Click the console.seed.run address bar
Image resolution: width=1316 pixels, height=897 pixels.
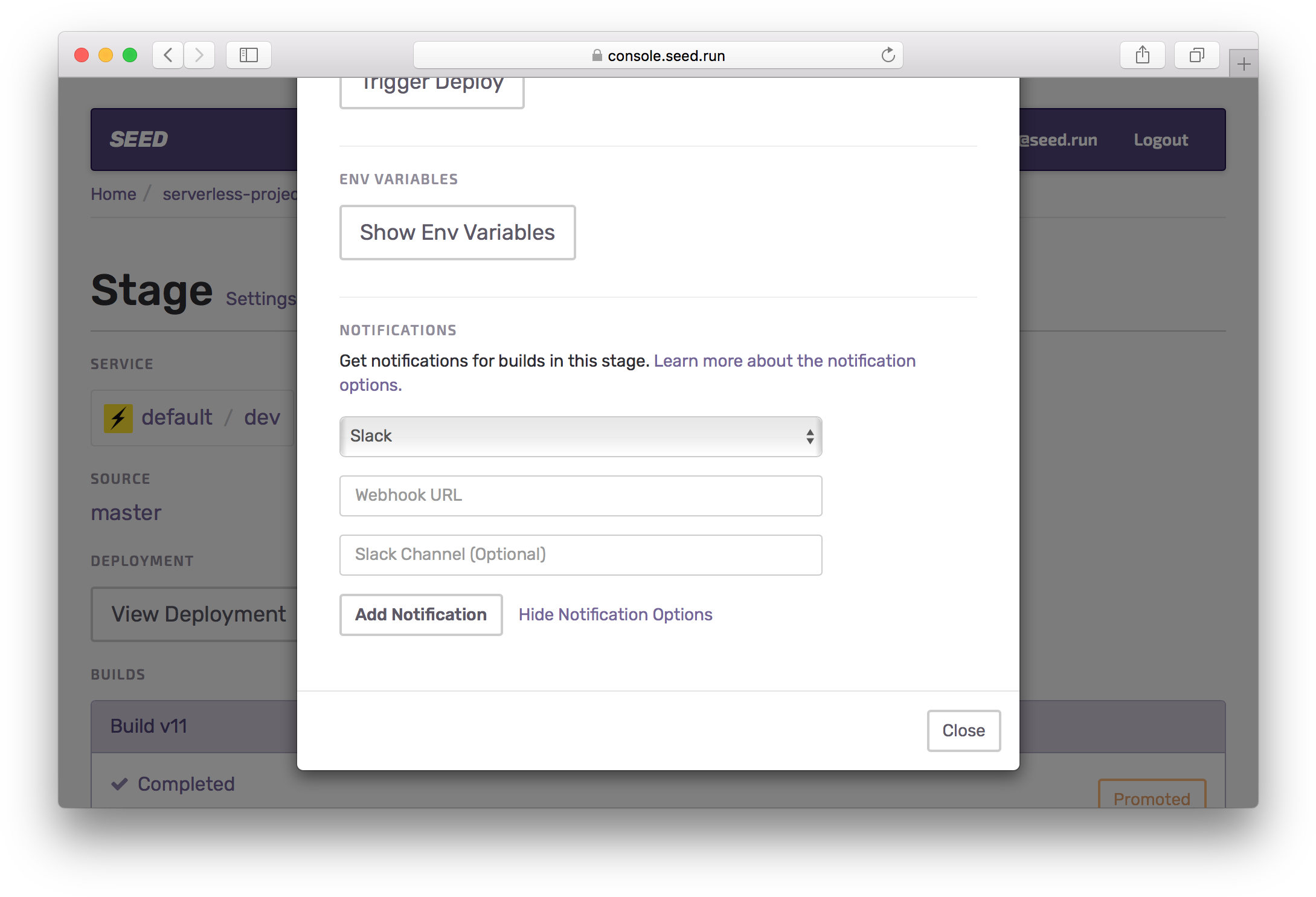658,56
